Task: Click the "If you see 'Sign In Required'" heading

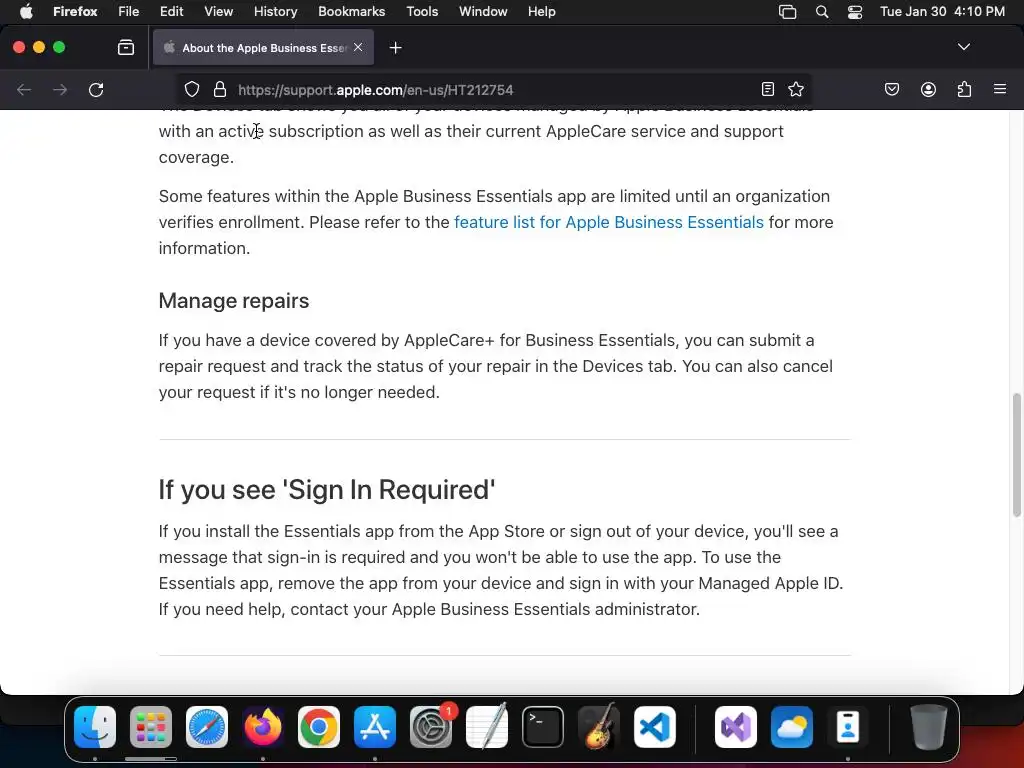Action: pos(327,489)
